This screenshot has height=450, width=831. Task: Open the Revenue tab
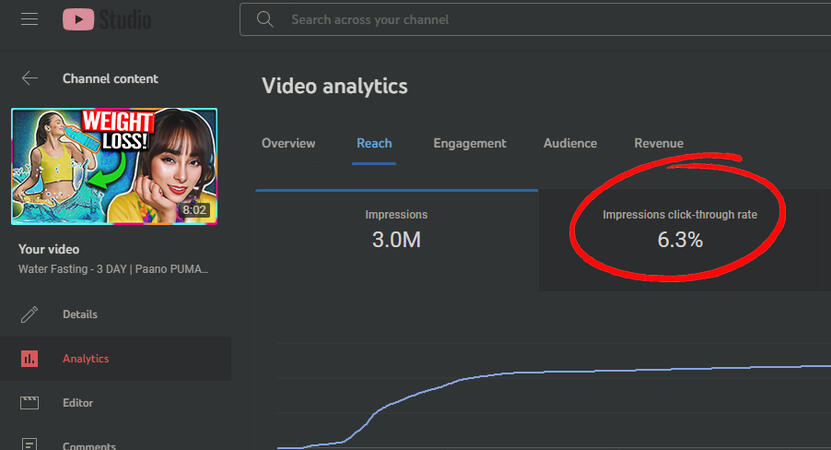659,143
